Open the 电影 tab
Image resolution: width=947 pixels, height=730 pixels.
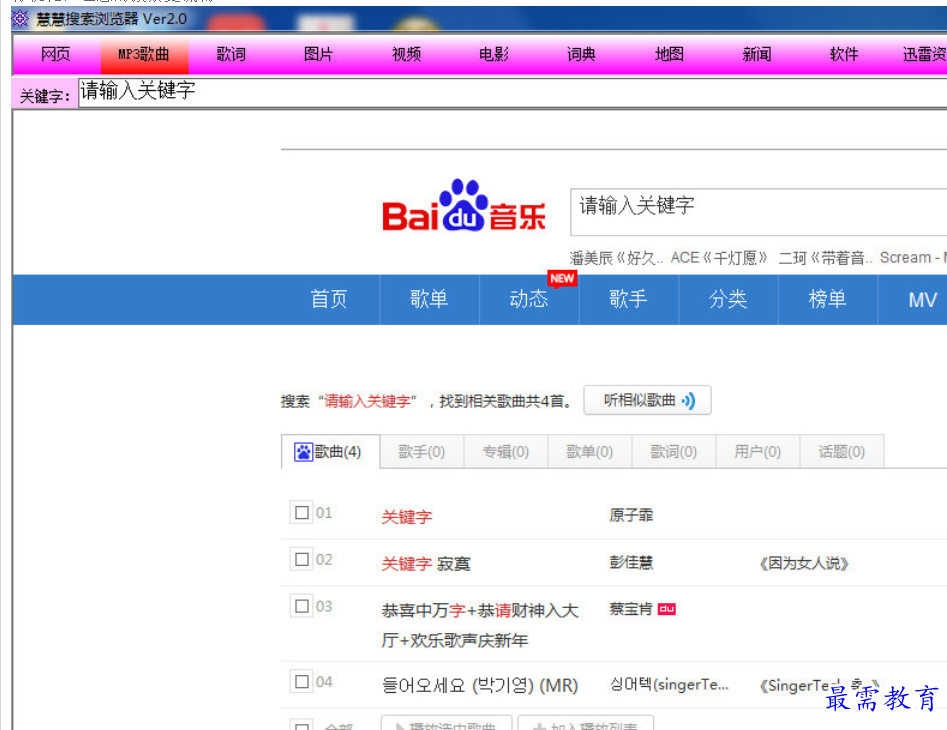click(494, 54)
